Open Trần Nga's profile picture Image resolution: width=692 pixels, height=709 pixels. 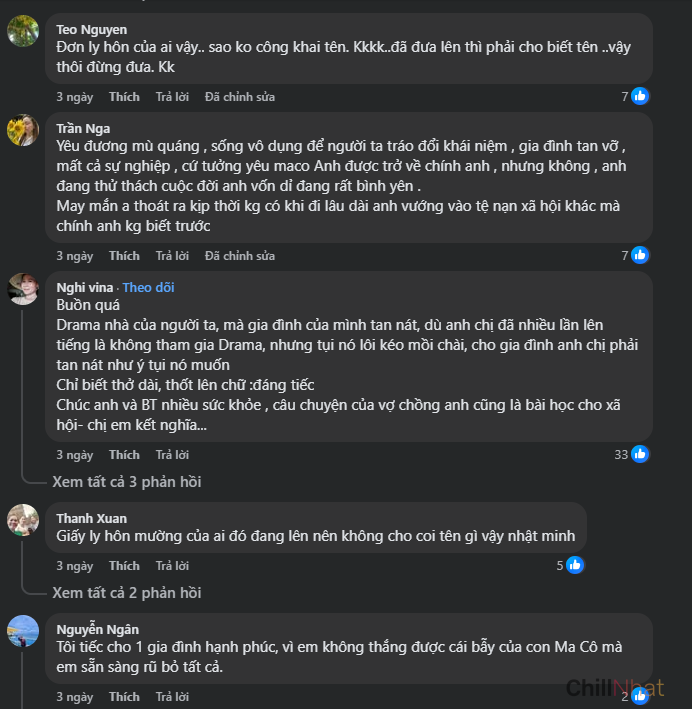point(23,130)
